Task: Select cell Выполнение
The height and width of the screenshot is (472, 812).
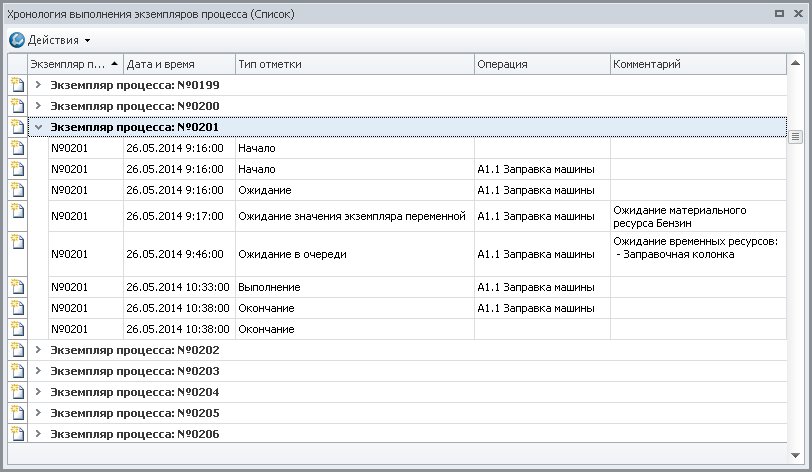Action: point(355,287)
